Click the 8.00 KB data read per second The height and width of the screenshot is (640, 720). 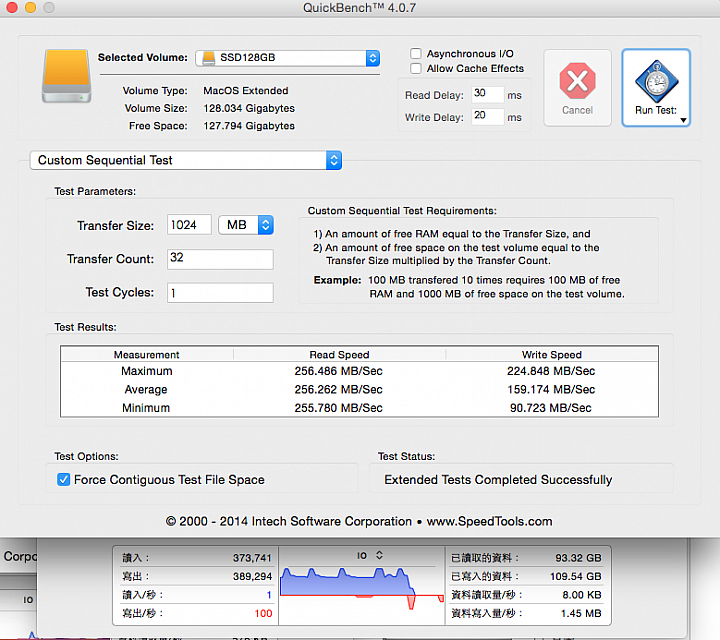click(582, 595)
